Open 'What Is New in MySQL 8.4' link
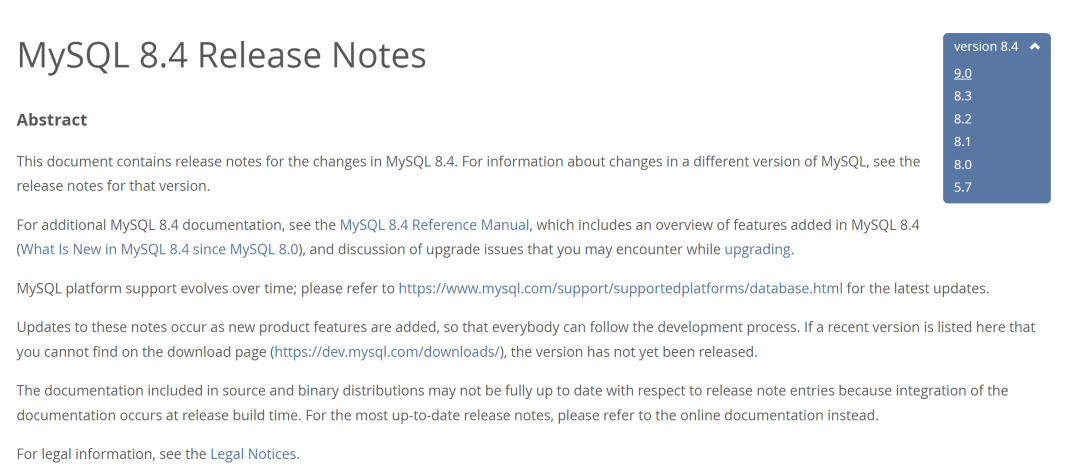 (159, 249)
